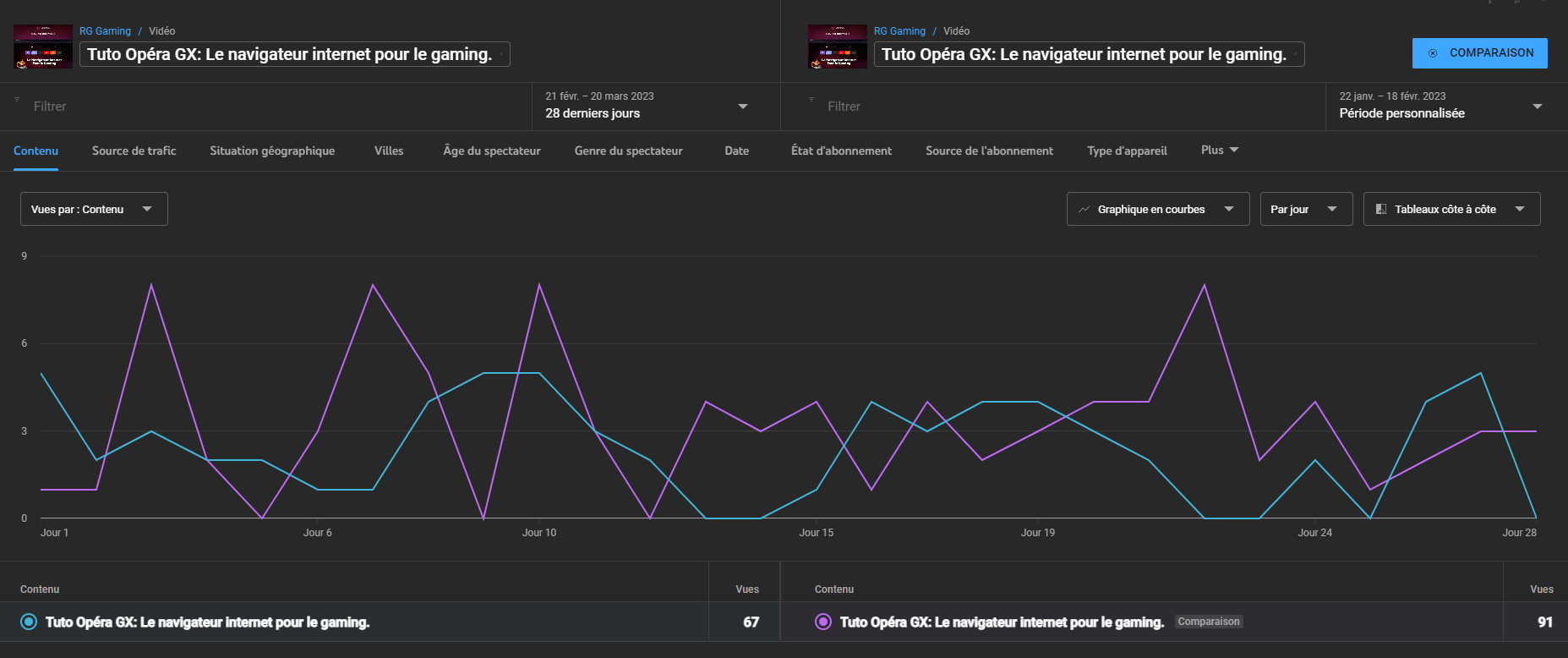Click the Jour 6 axis label
The width and height of the screenshot is (1568, 658).
[318, 532]
